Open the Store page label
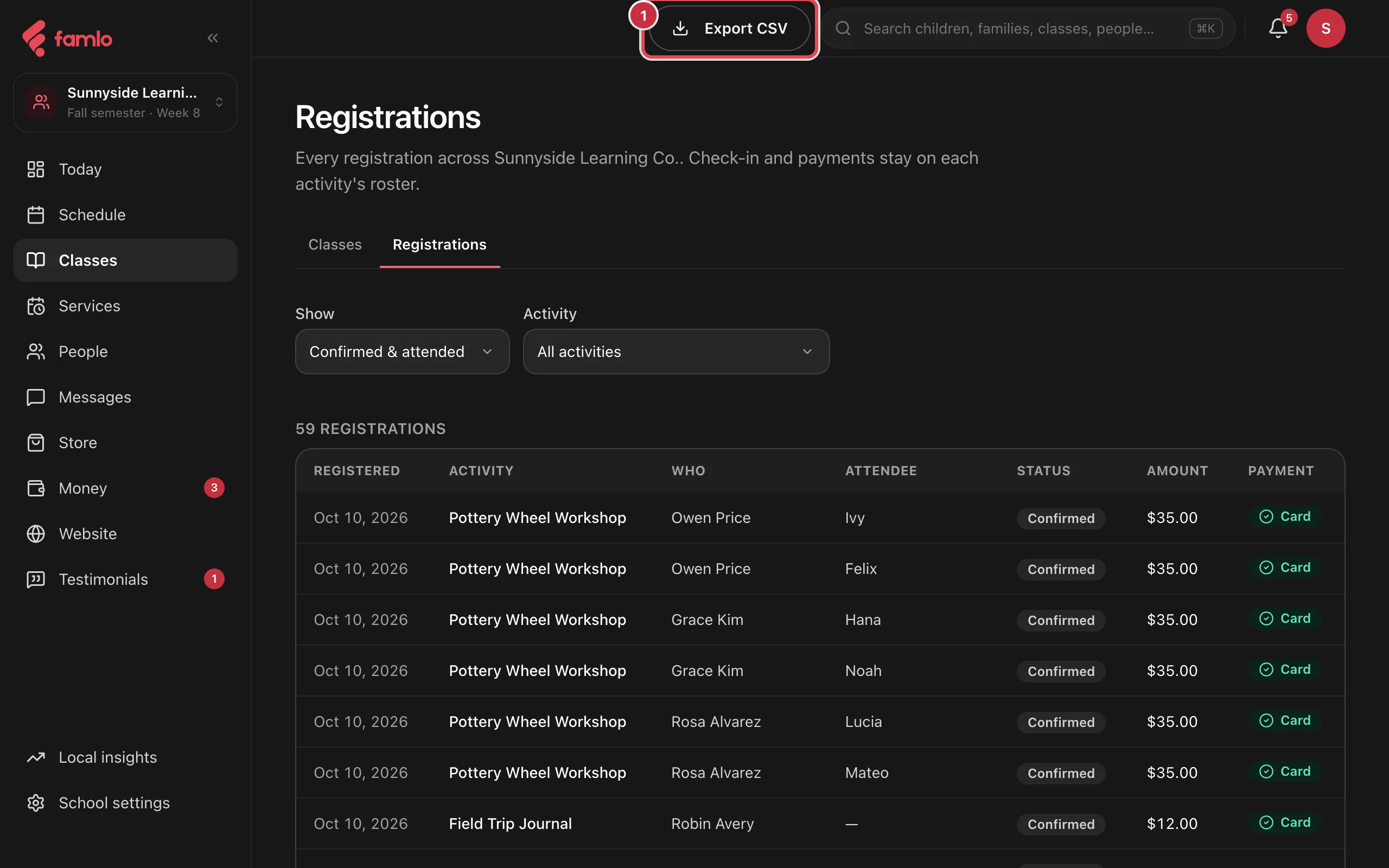The width and height of the screenshot is (1389, 868). [x=78, y=443]
